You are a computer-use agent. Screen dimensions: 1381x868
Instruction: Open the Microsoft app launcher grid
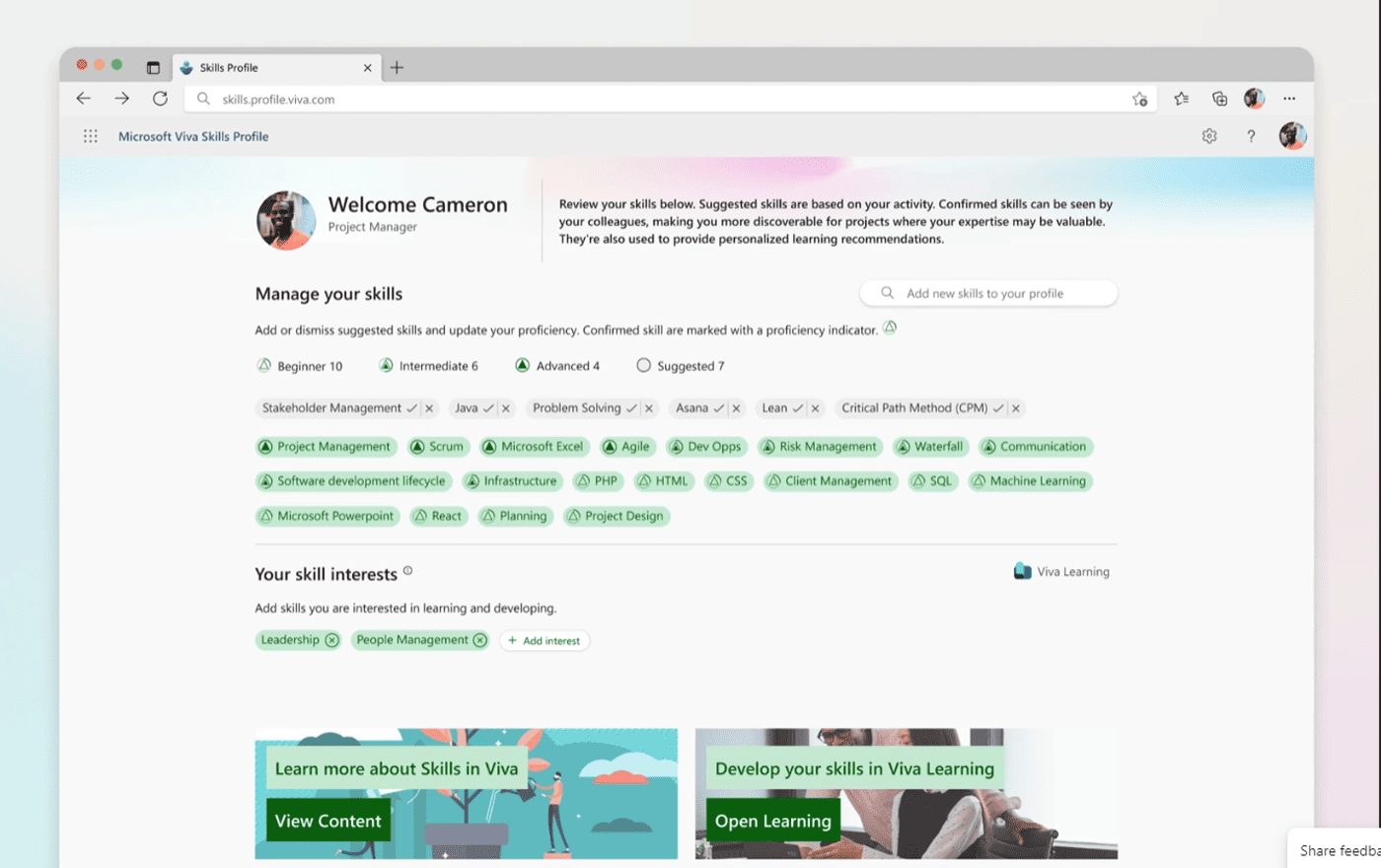coord(91,136)
